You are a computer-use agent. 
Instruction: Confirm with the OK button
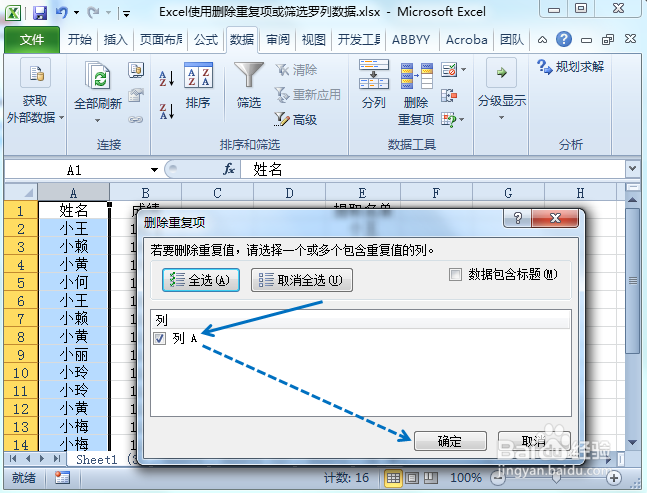point(450,441)
